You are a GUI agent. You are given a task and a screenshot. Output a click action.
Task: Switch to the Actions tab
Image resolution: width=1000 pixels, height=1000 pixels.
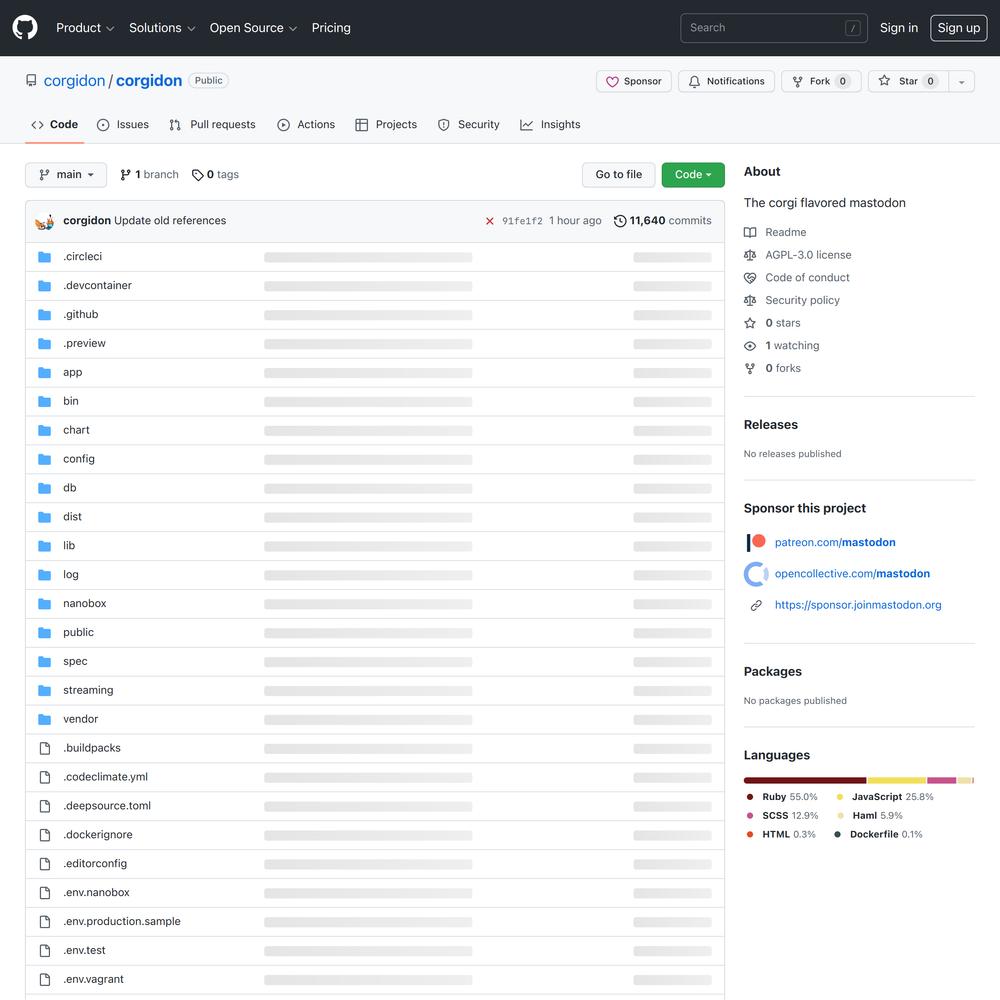click(306, 124)
